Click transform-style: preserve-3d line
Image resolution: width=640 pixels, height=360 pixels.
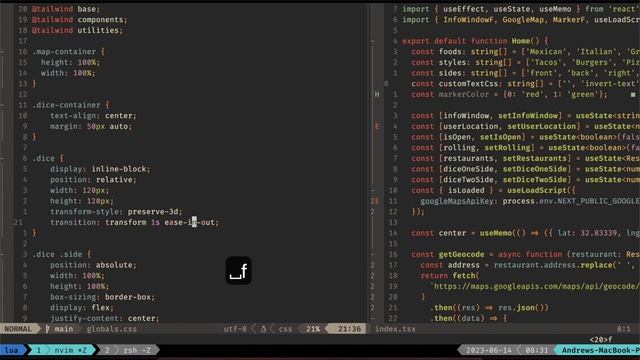[116, 211]
